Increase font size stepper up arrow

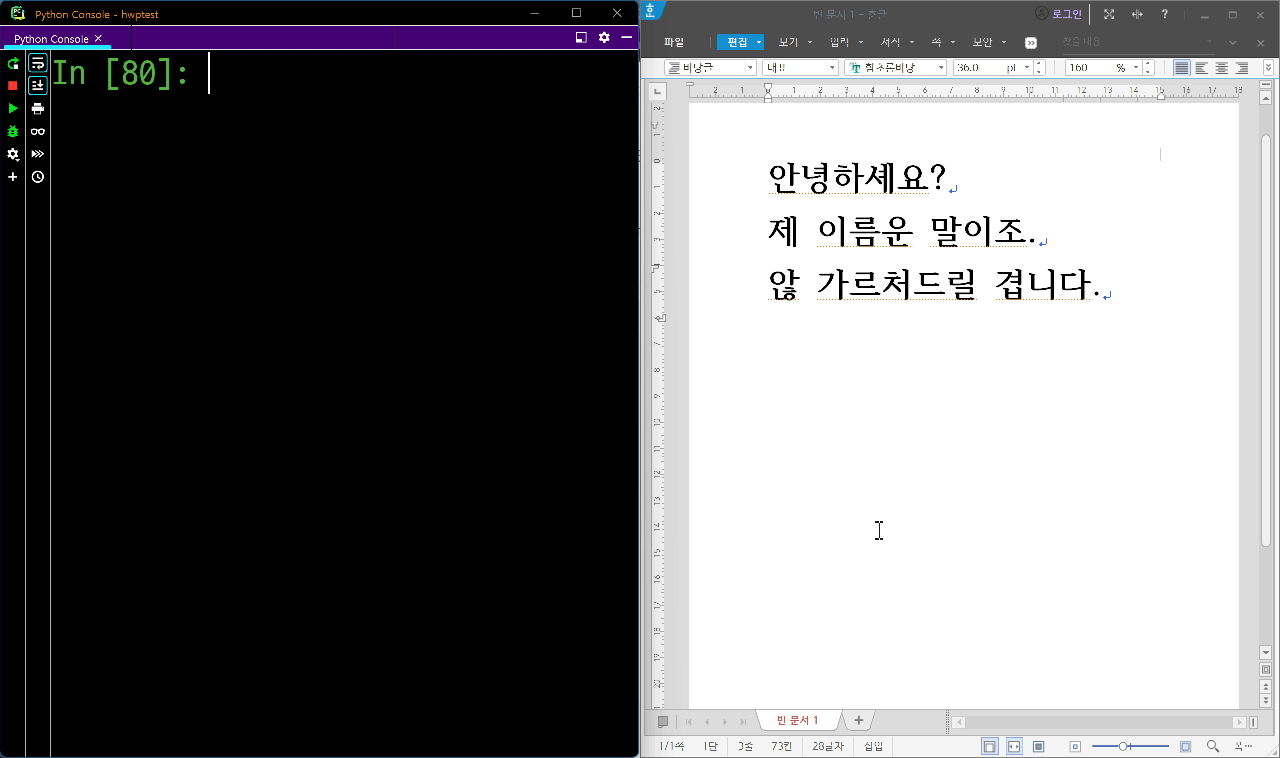pos(1040,63)
